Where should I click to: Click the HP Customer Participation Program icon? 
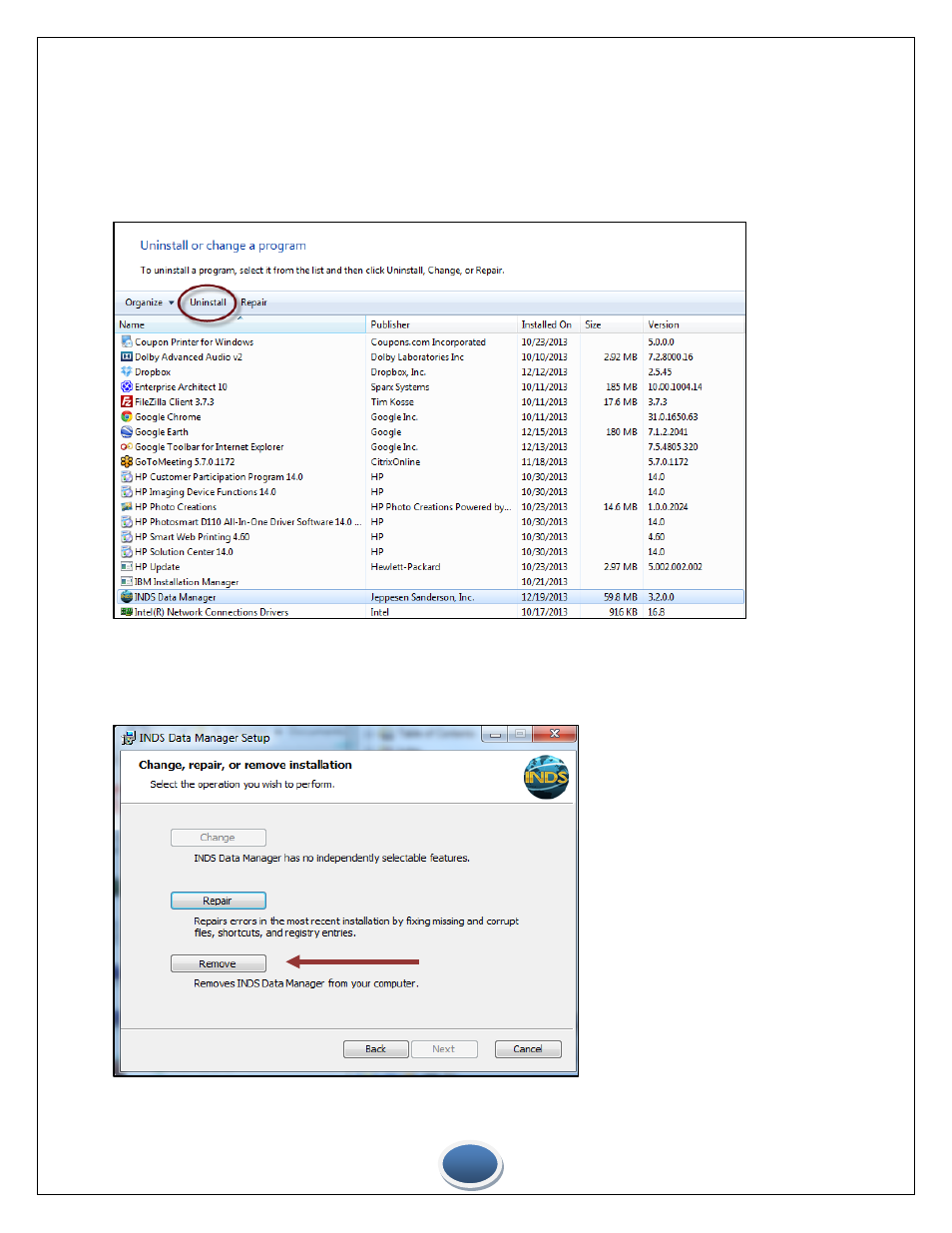(127, 476)
